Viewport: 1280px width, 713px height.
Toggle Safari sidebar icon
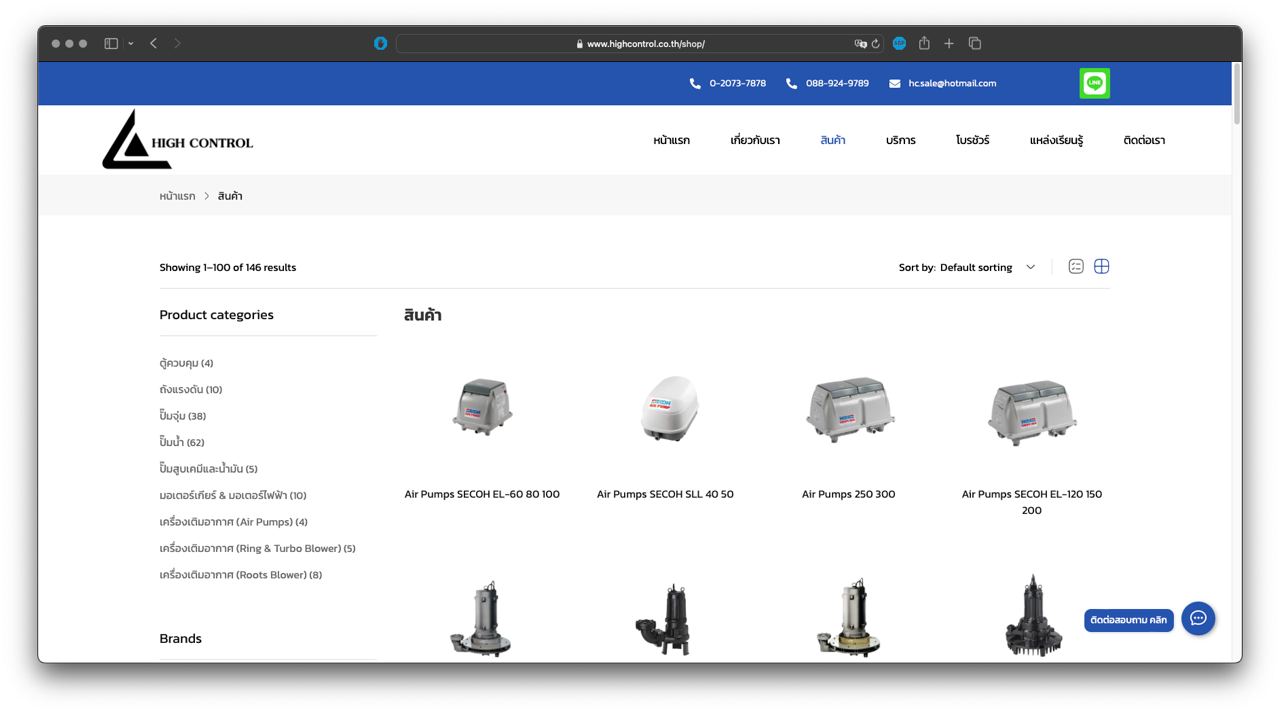[111, 43]
